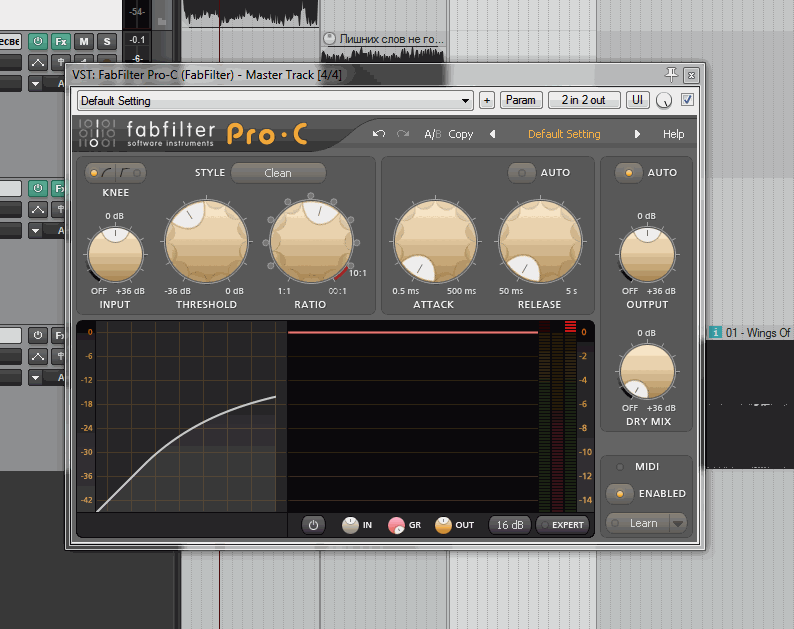
Task: Close the FabFilter Pro-C window
Action: point(691,75)
